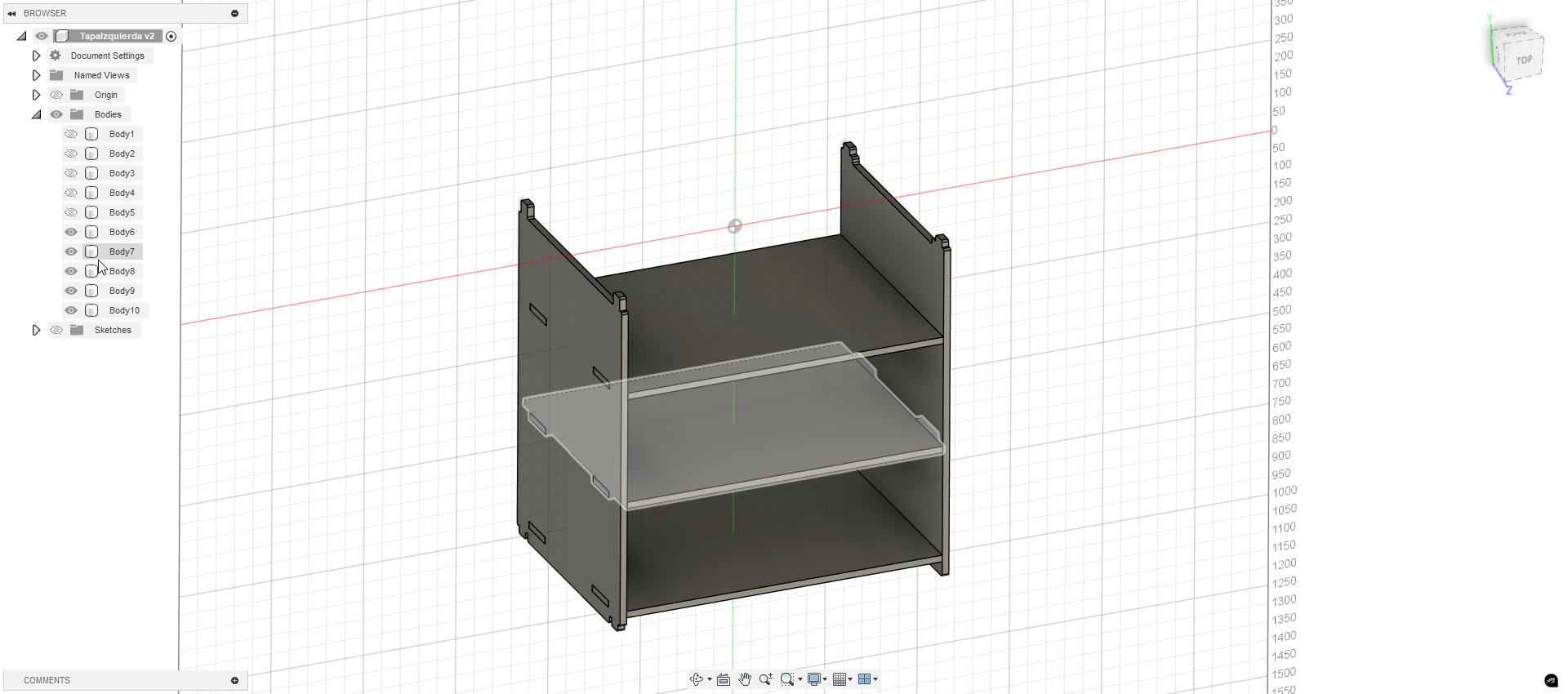Show hidden Body1 via eye icon
1568x694 pixels.
(71, 134)
